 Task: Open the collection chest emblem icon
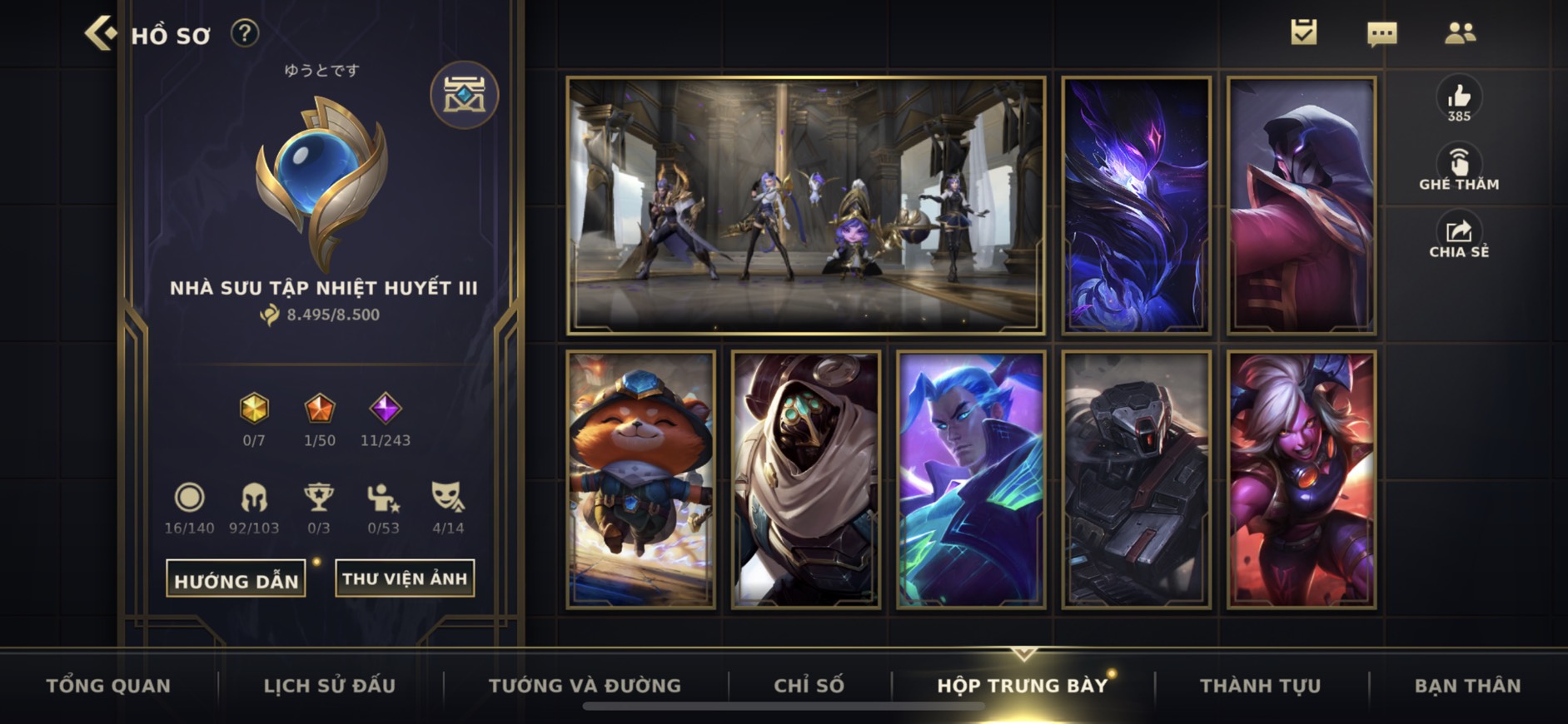pyautogui.click(x=465, y=95)
